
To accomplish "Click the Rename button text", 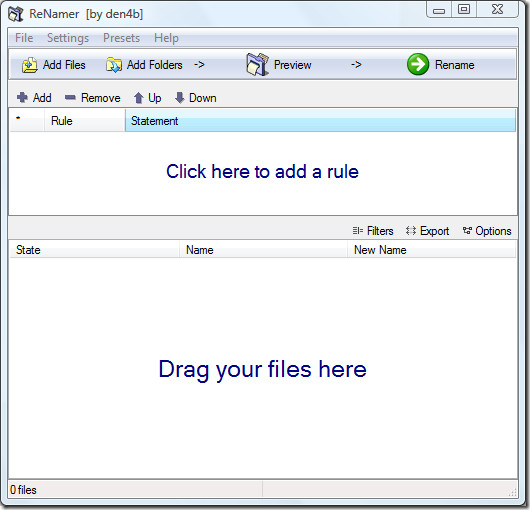I will coord(455,65).
